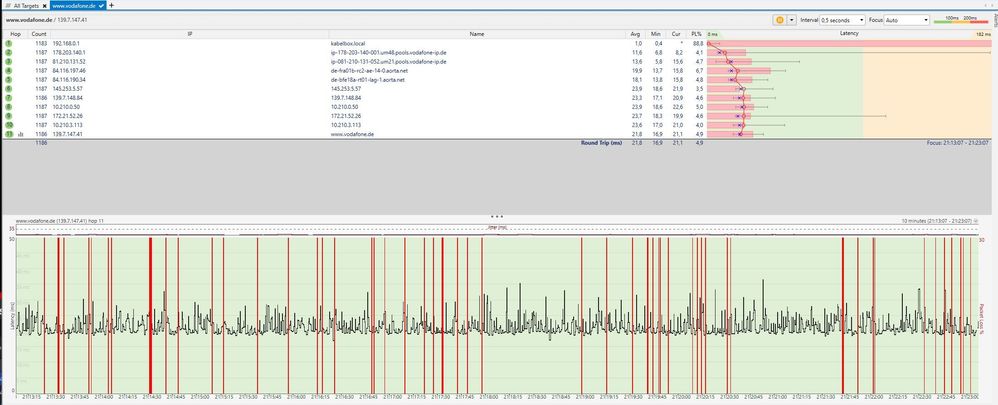Viewport: 998px width, 405px height.
Task: Click the Count column header
Action: pyautogui.click(x=39, y=34)
